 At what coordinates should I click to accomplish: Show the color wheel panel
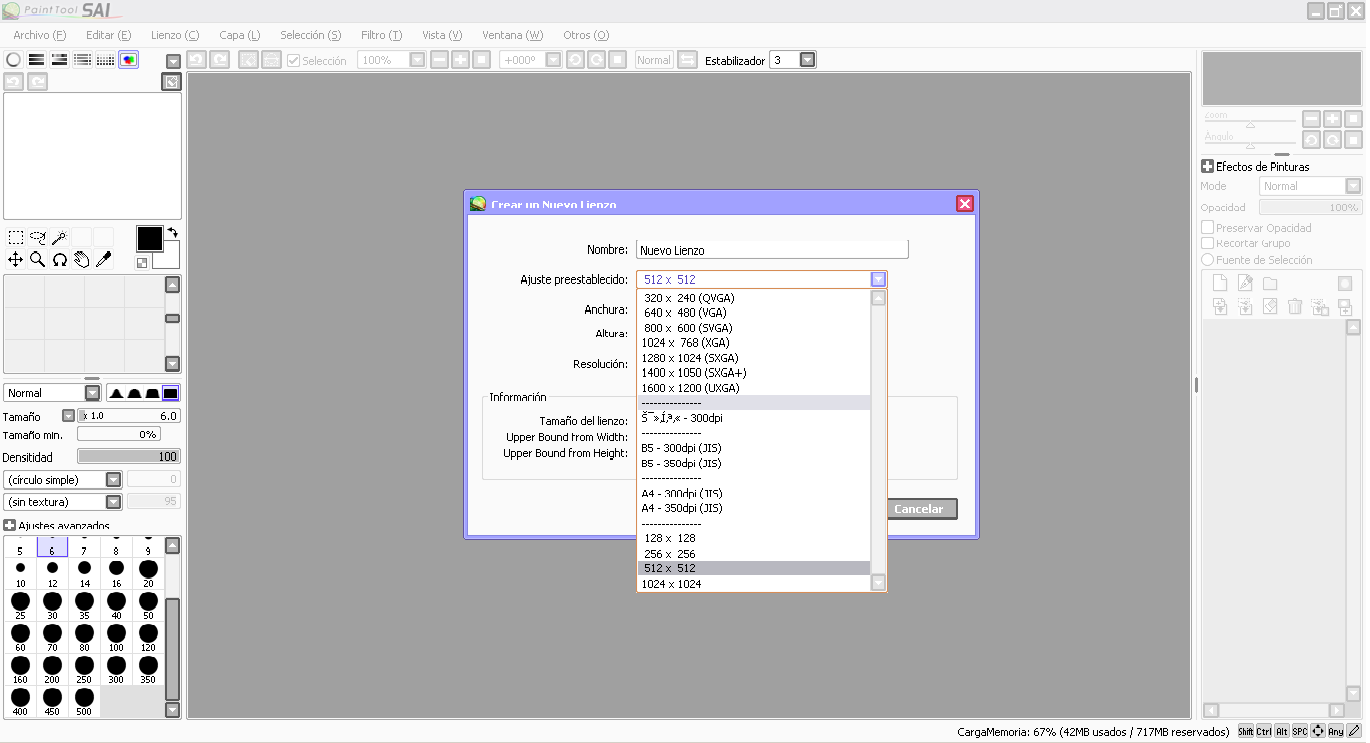[14, 60]
